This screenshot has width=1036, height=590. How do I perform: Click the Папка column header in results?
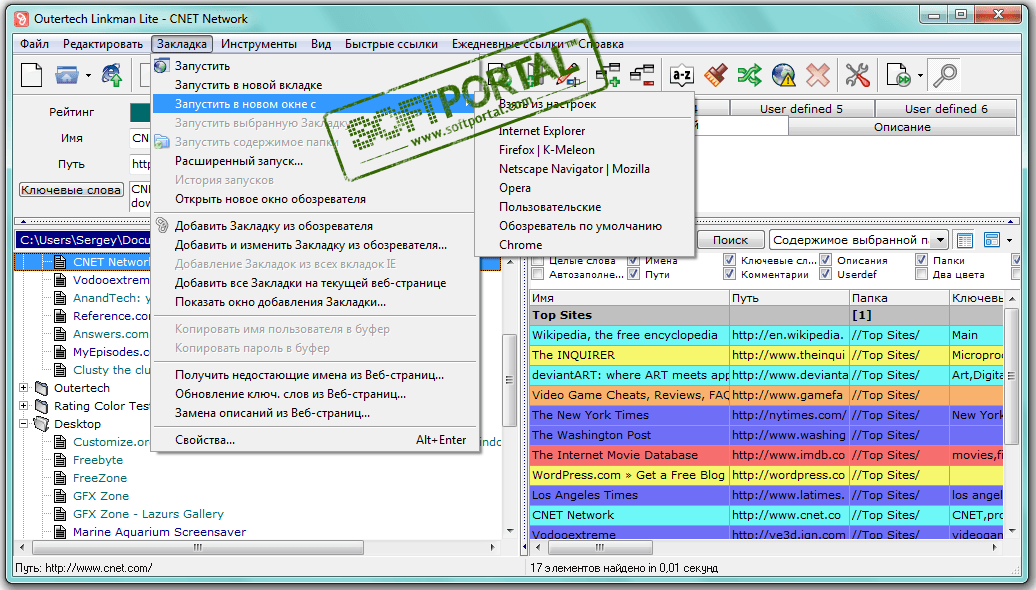[899, 298]
